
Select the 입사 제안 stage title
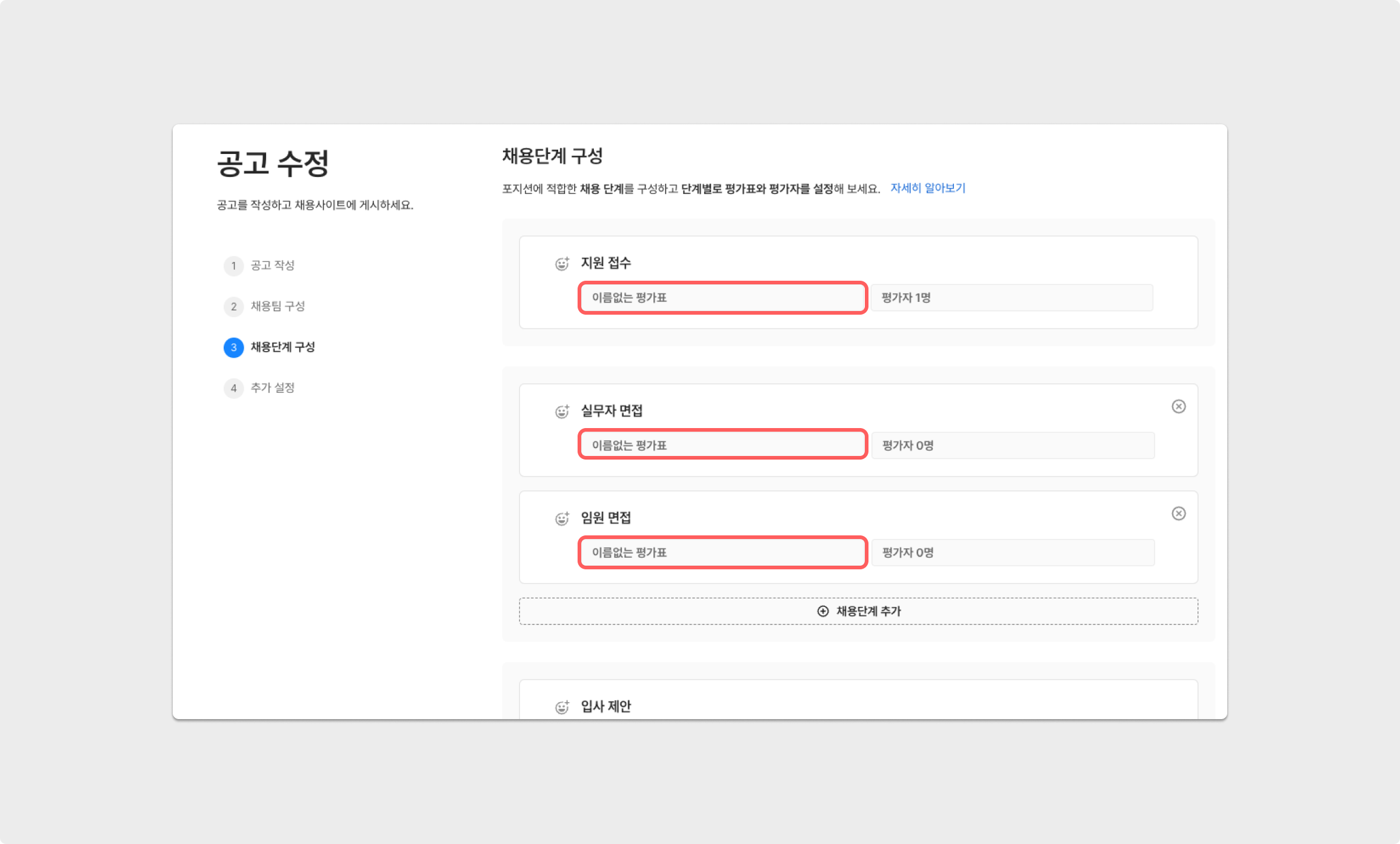605,706
